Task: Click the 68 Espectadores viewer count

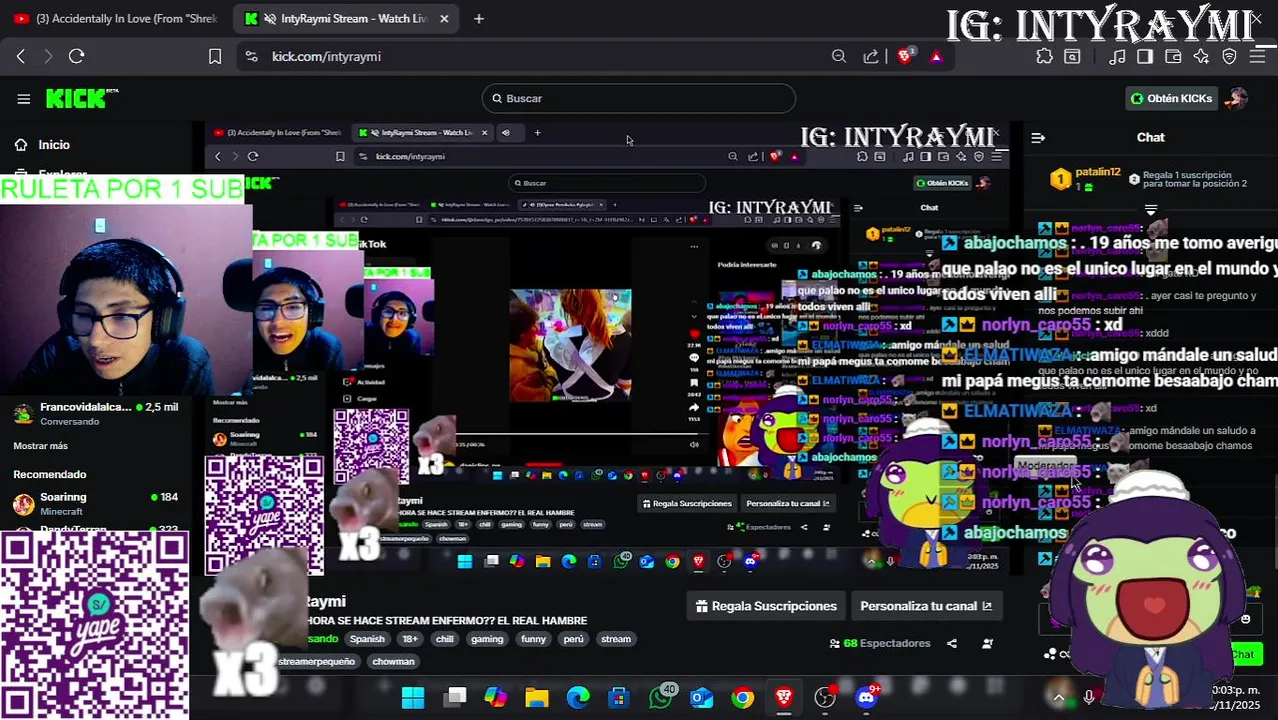Action: click(x=880, y=643)
